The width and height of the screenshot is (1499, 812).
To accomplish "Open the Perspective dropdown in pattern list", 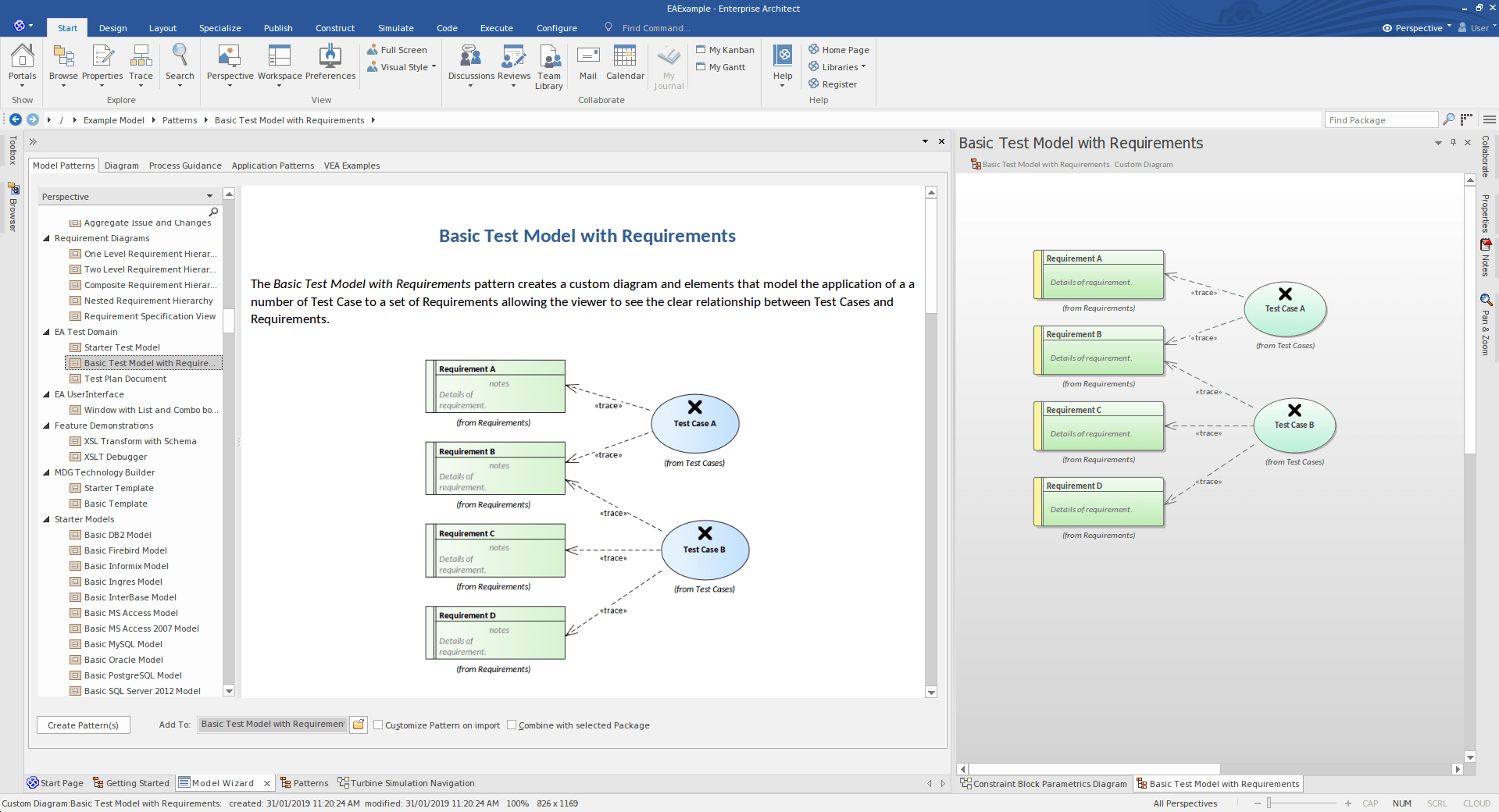I will [x=209, y=197].
